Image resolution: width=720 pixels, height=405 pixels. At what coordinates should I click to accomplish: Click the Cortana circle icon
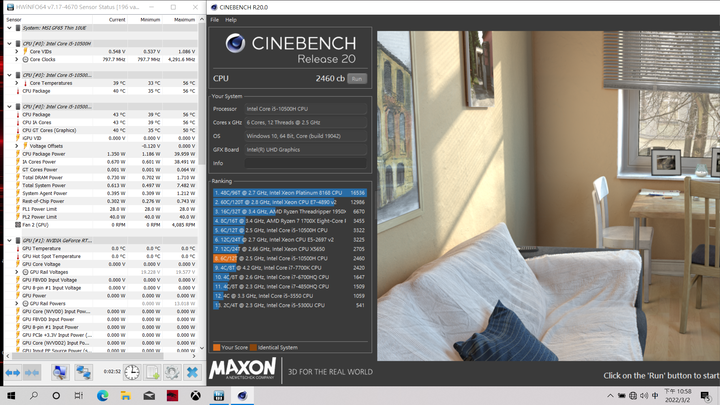pos(56,395)
